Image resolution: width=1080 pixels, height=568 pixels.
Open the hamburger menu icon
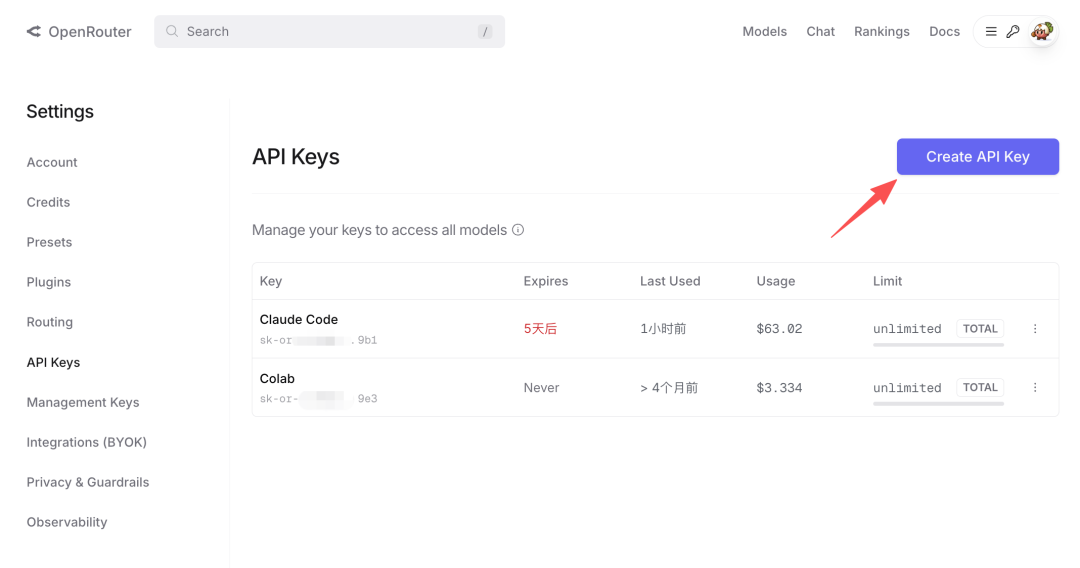[x=991, y=32]
